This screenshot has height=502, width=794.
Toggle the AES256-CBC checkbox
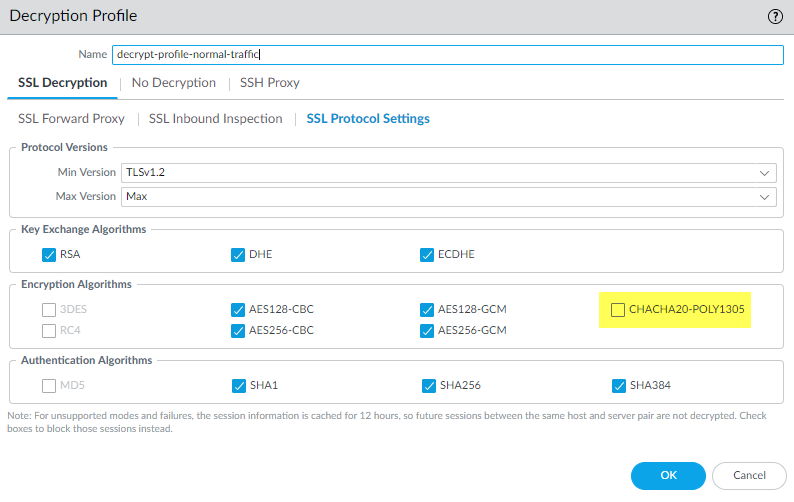pos(238,330)
